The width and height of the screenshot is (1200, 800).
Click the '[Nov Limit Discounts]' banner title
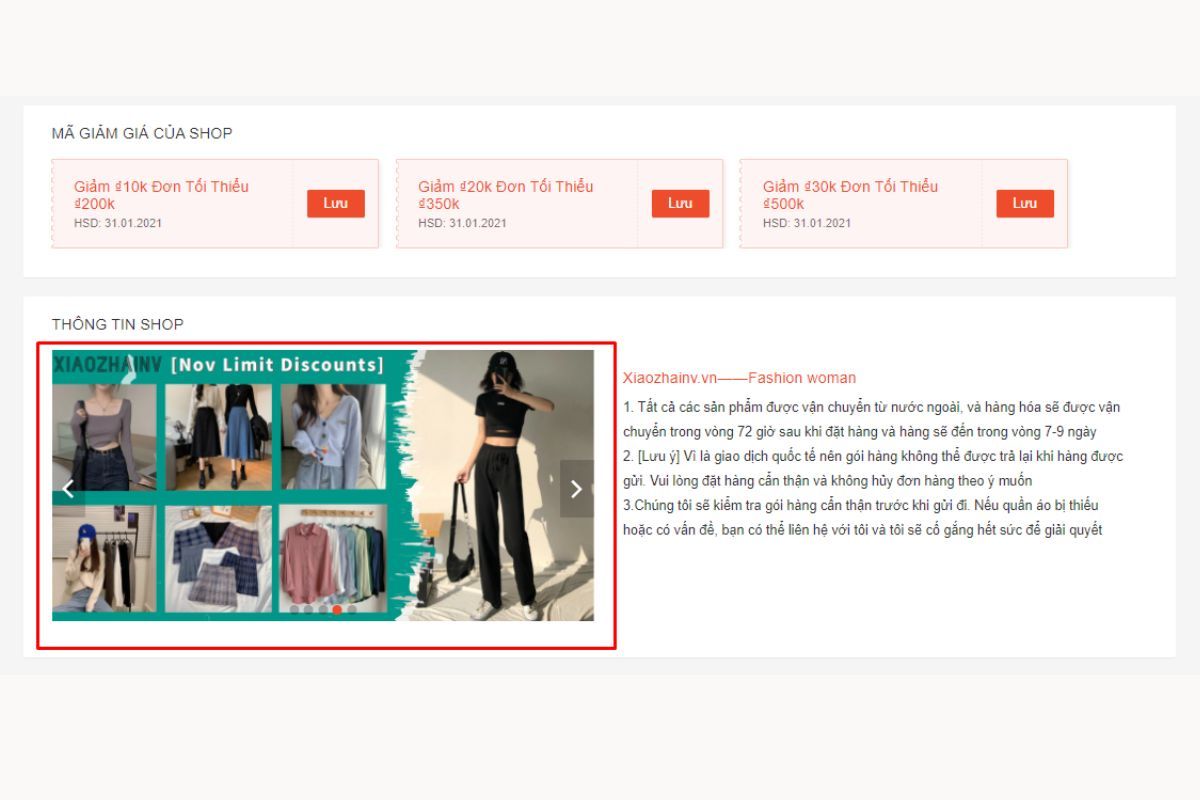click(x=277, y=364)
